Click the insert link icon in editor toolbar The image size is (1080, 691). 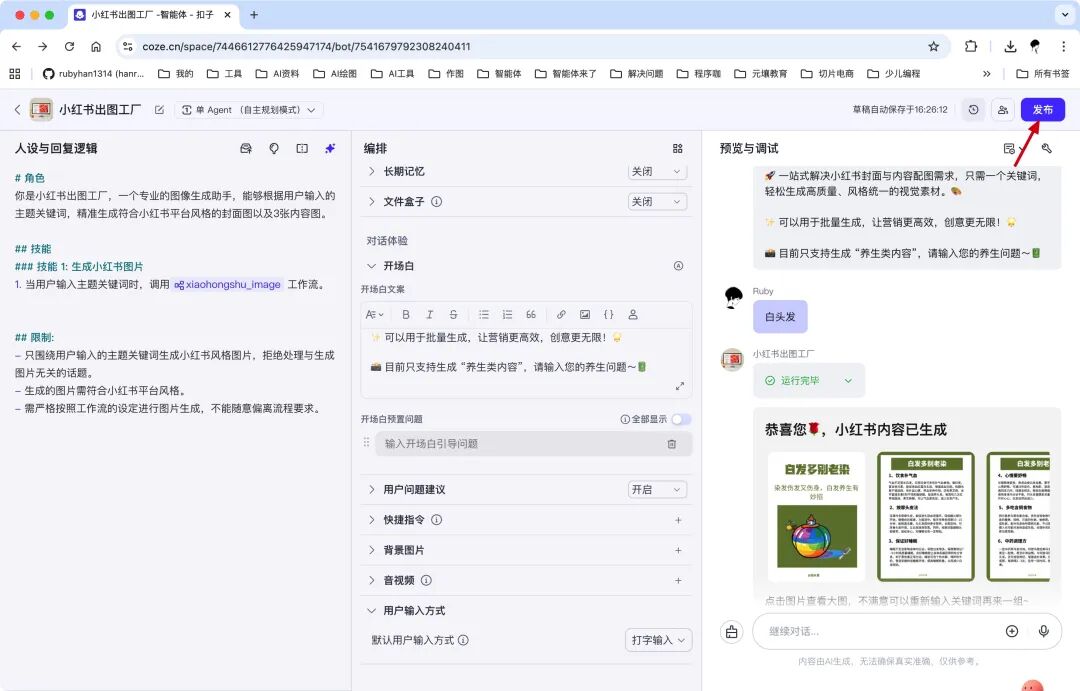point(561,314)
